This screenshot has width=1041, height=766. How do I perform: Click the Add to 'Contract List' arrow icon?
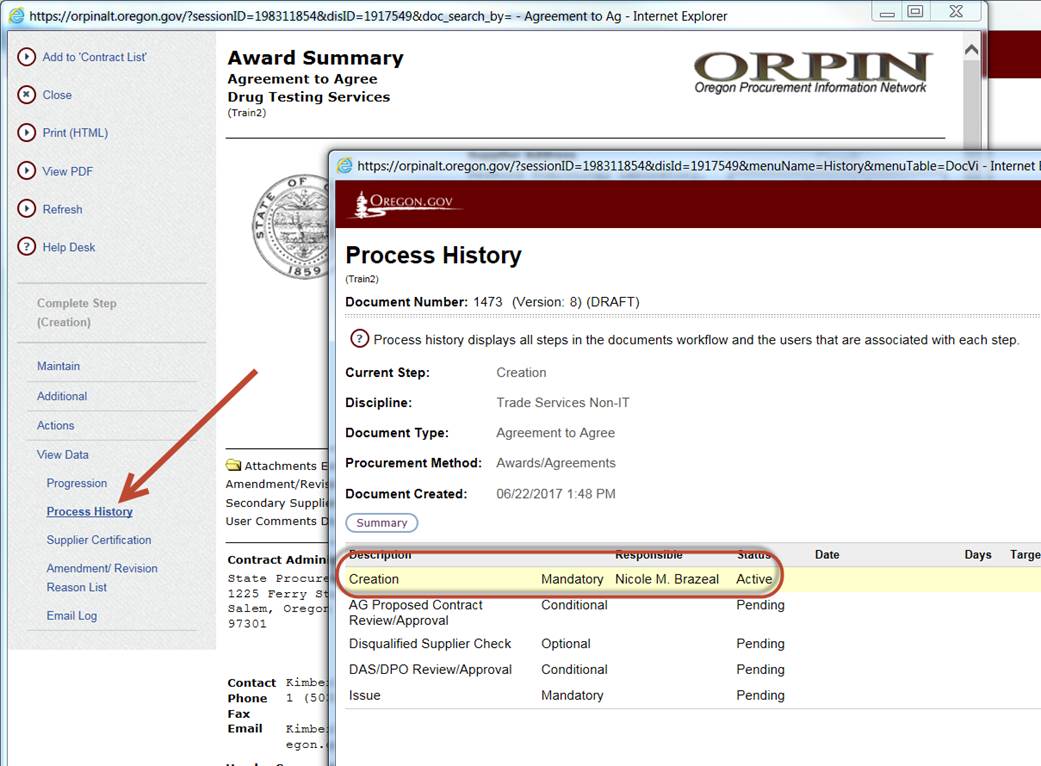tap(27, 57)
